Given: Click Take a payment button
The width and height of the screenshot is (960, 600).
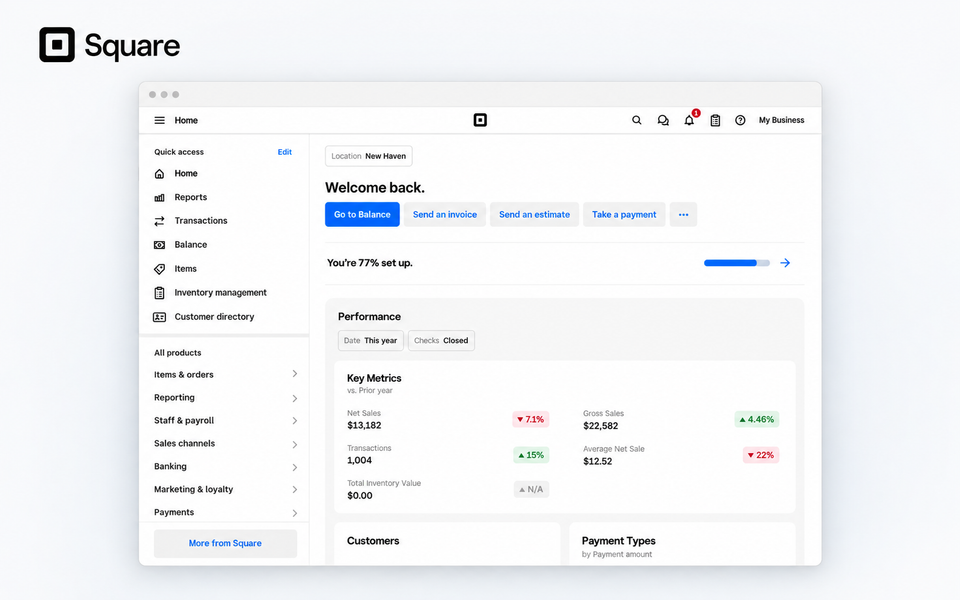Looking at the screenshot, I should point(624,214).
